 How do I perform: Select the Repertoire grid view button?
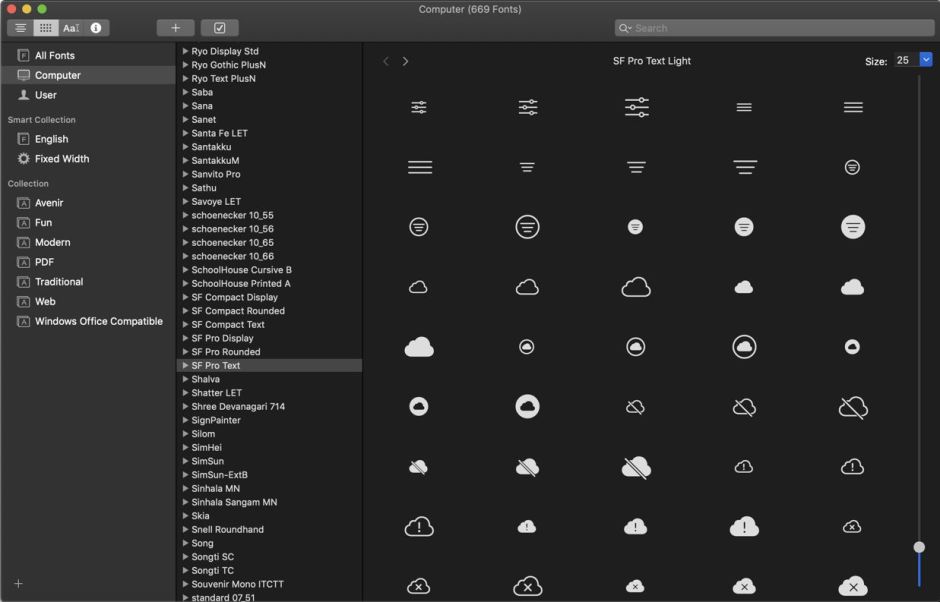[x=46, y=28]
